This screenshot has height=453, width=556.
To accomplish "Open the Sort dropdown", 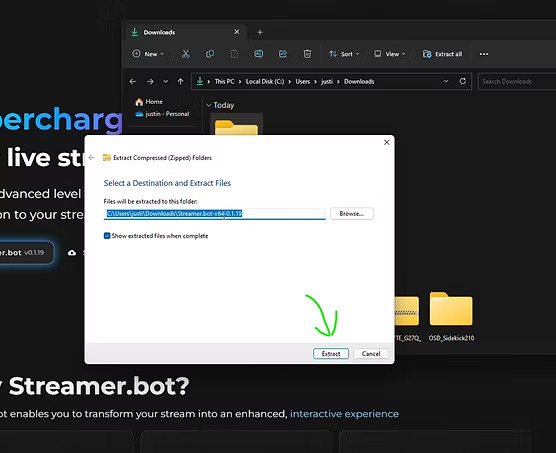I will (x=344, y=54).
